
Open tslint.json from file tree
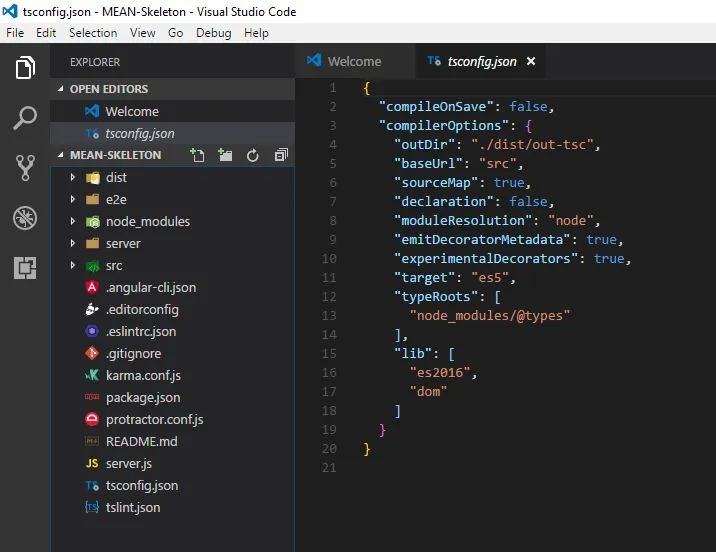[x=173, y=507]
